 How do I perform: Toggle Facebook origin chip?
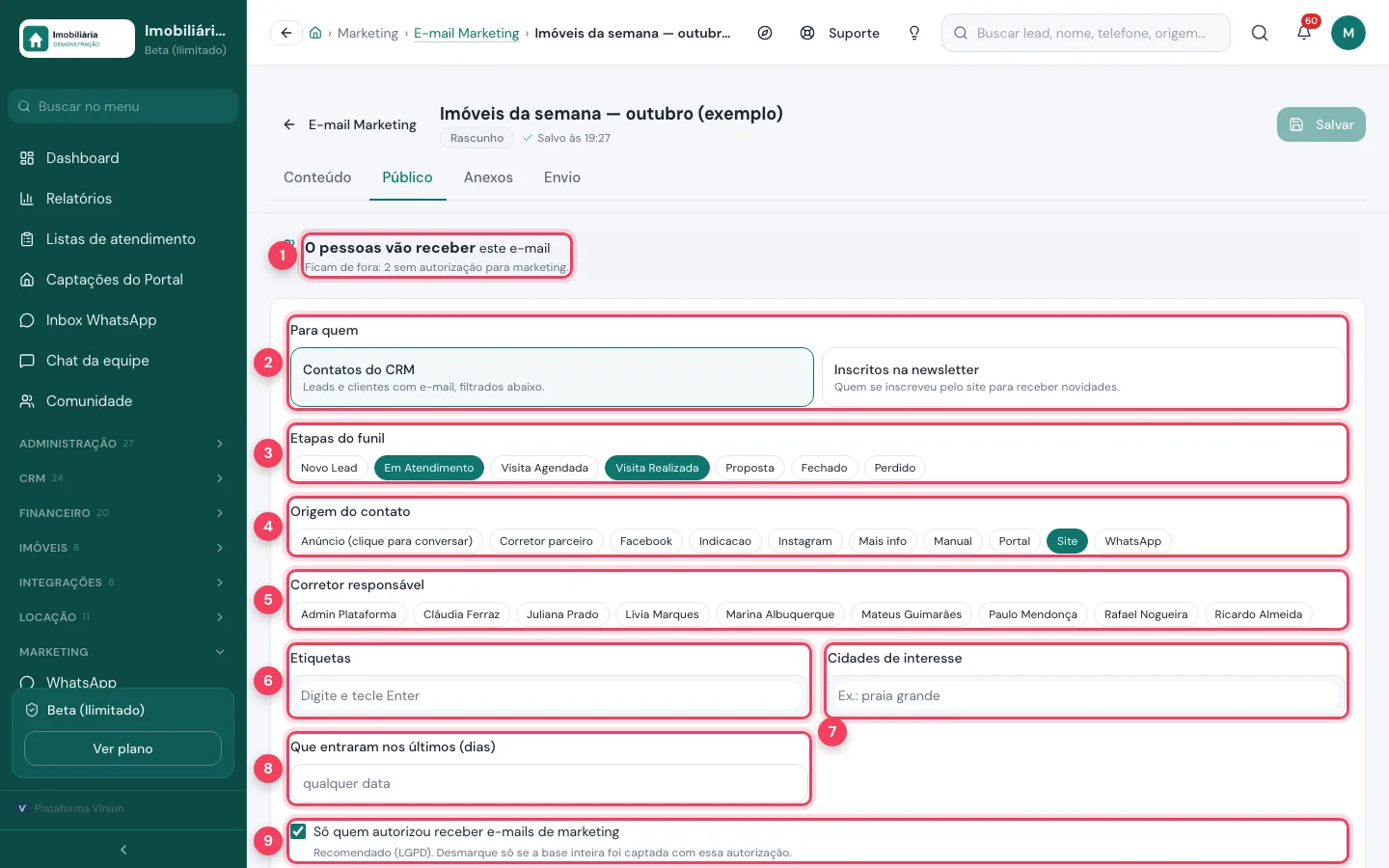(x=646, y=541)
